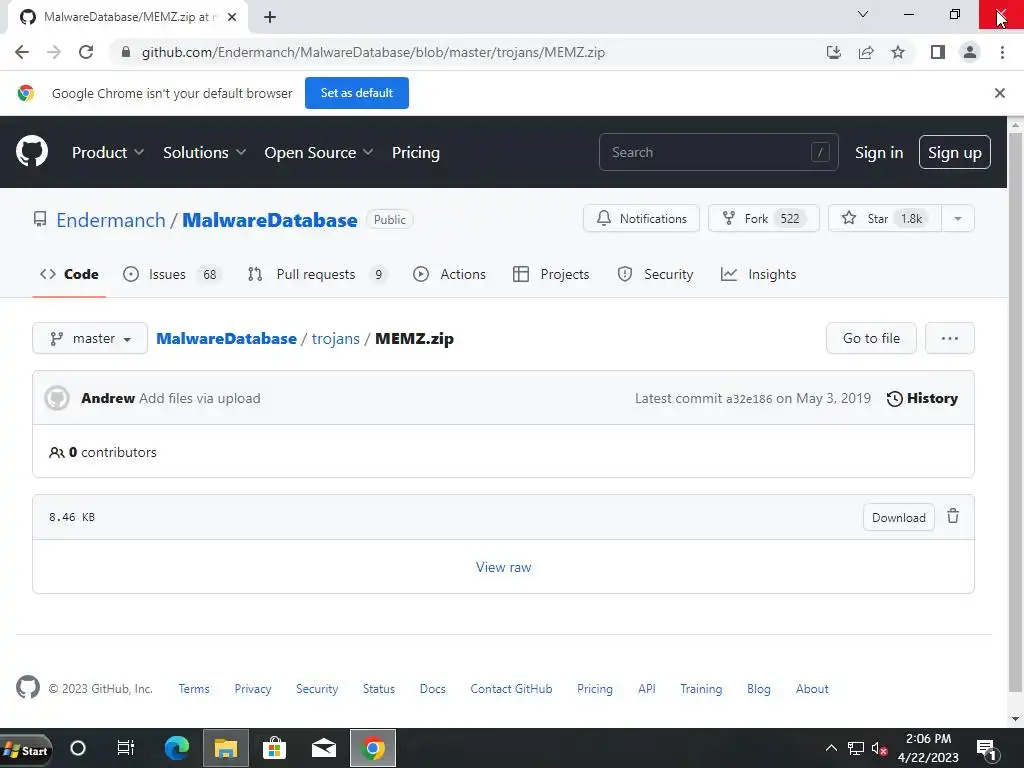Open master branch selector dropdown

click(90, 338)
